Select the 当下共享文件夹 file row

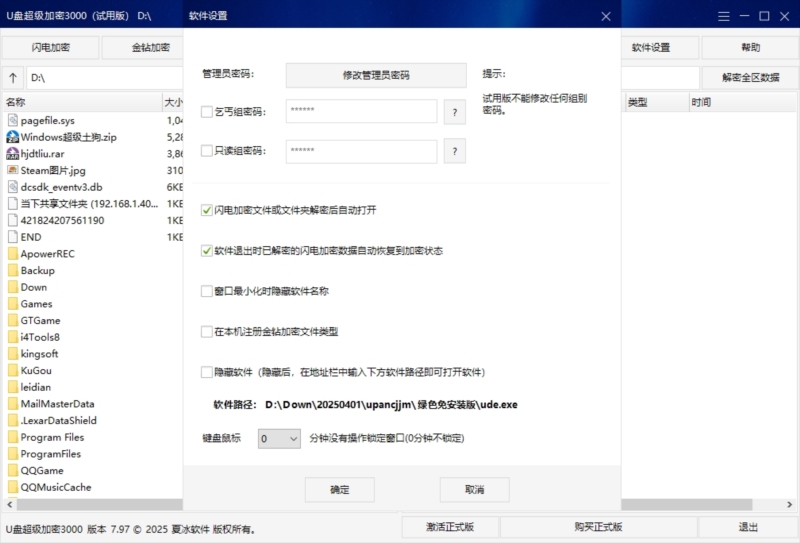pos(93,204)
